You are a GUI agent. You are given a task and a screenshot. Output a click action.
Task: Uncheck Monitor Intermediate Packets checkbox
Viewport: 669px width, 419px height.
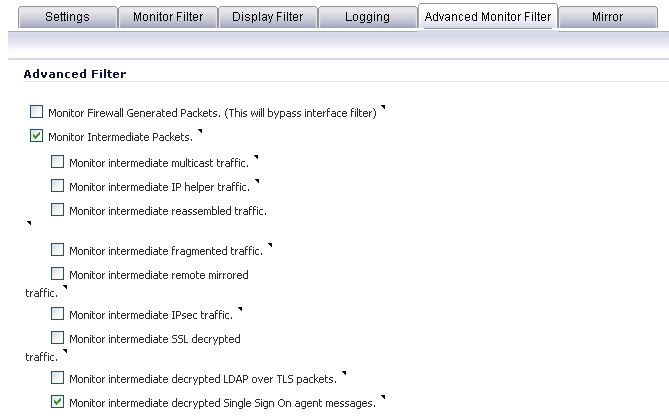[x=37, y=136]
